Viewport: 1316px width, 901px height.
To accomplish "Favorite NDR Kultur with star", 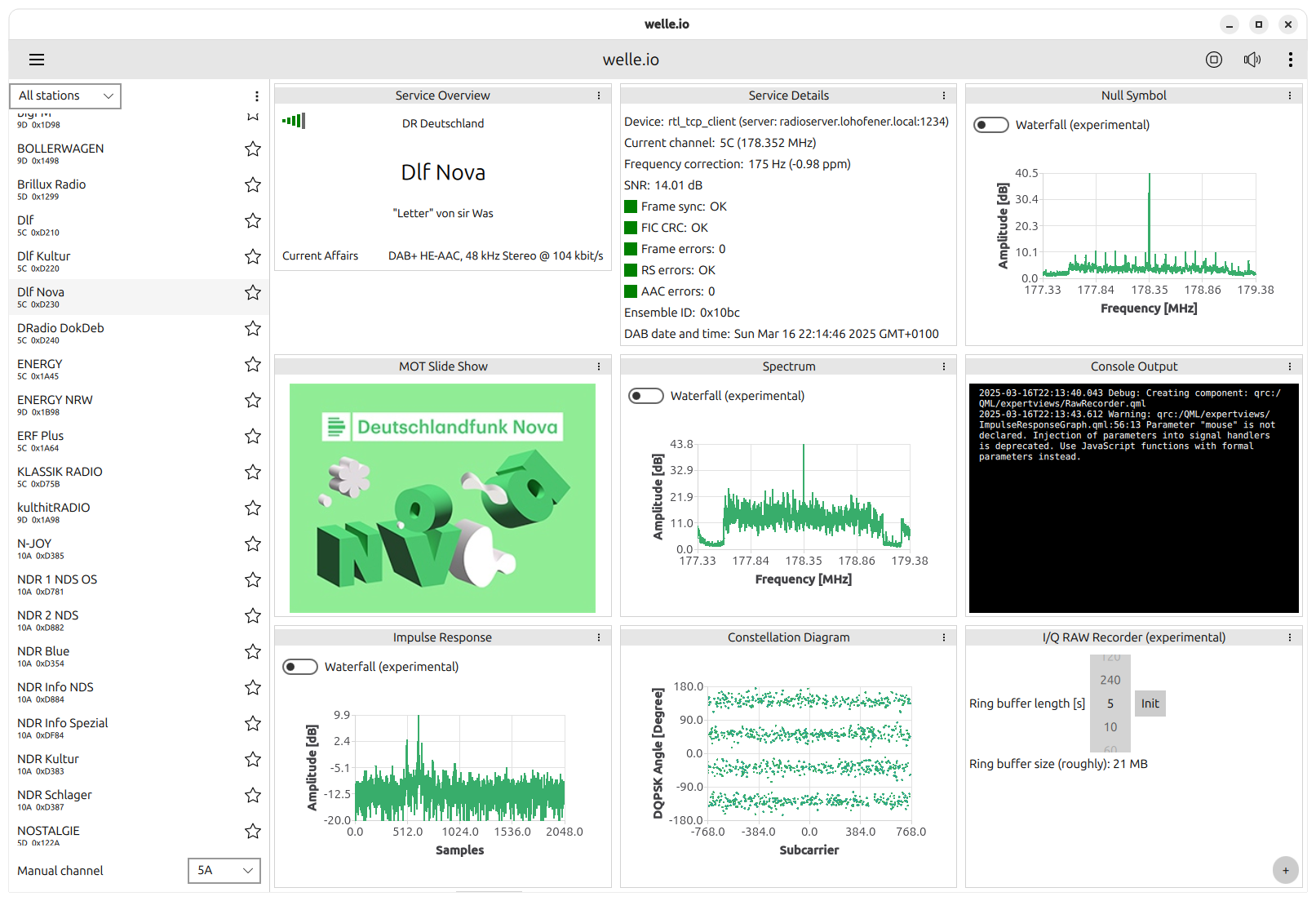I will tap(253, 760).
